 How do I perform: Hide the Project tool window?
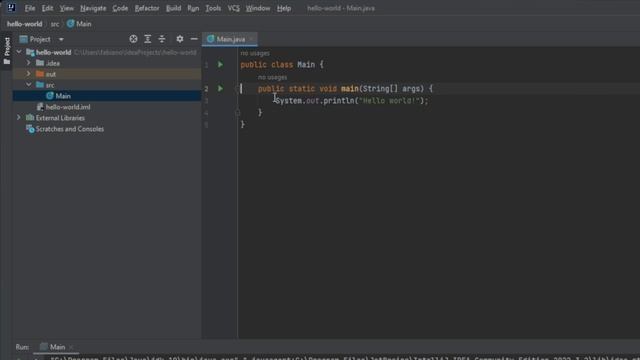pyautogui.click(x=194, y=39)
